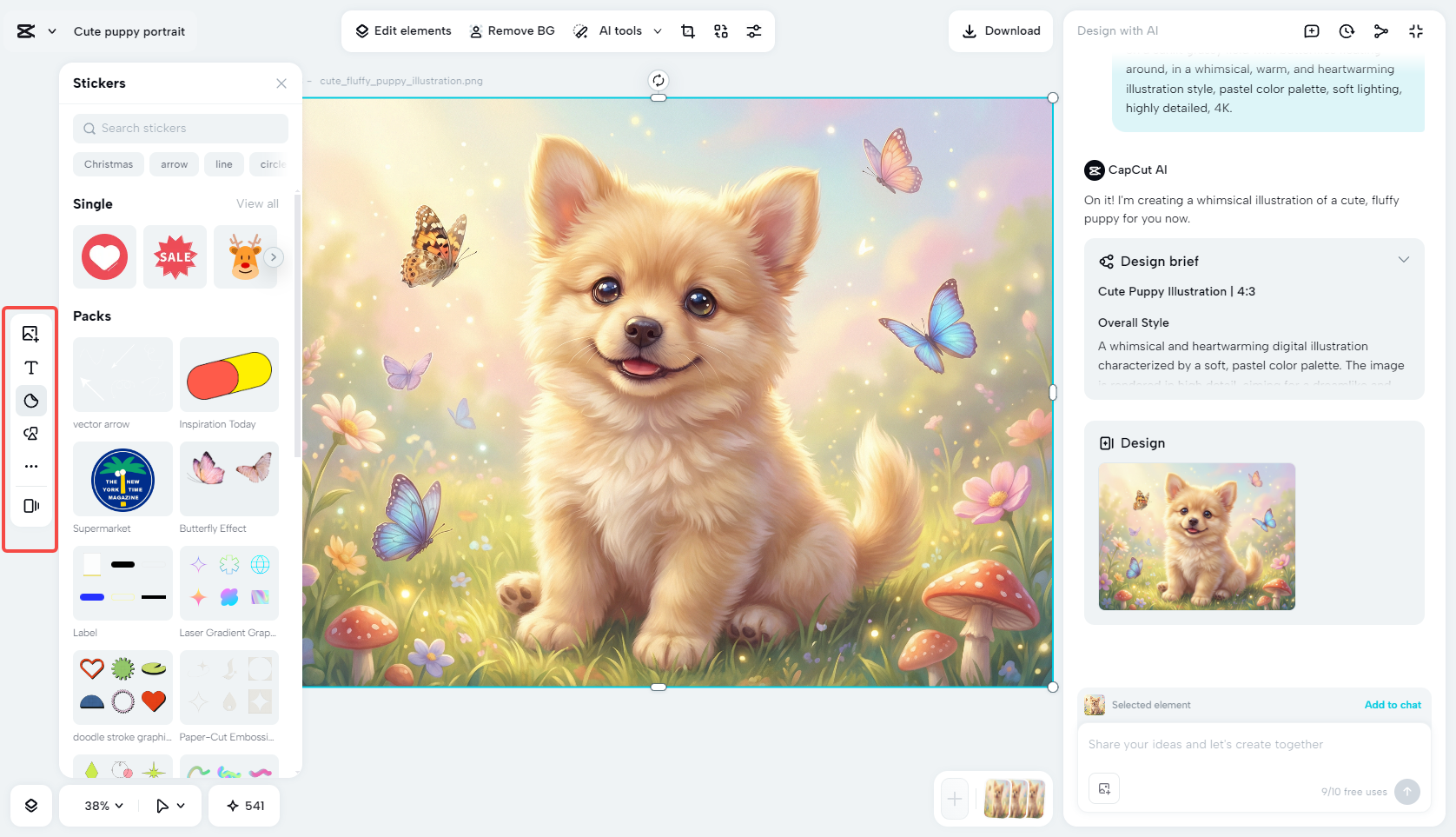Viewport: 1456px width, 837px height.
Task: Select the Christmas sticker tag
Action: click(x=109, y=164)
